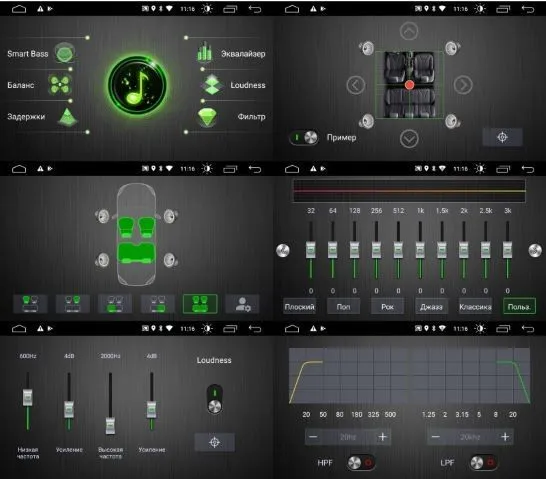This screenshot has height=479, width=546.
Task: Click the 1k equalizer band slider
Action: tap(420, 250)
